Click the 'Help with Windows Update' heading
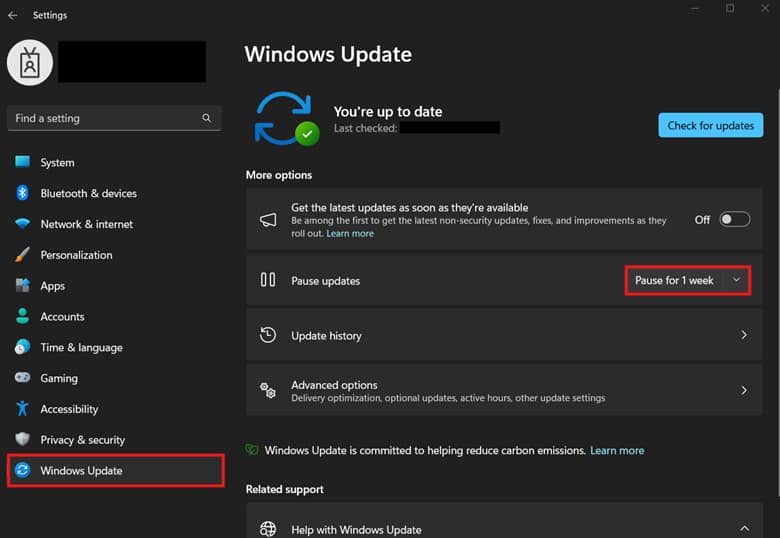780x538 pixels. pyautogui.click(x=356, y=530)
